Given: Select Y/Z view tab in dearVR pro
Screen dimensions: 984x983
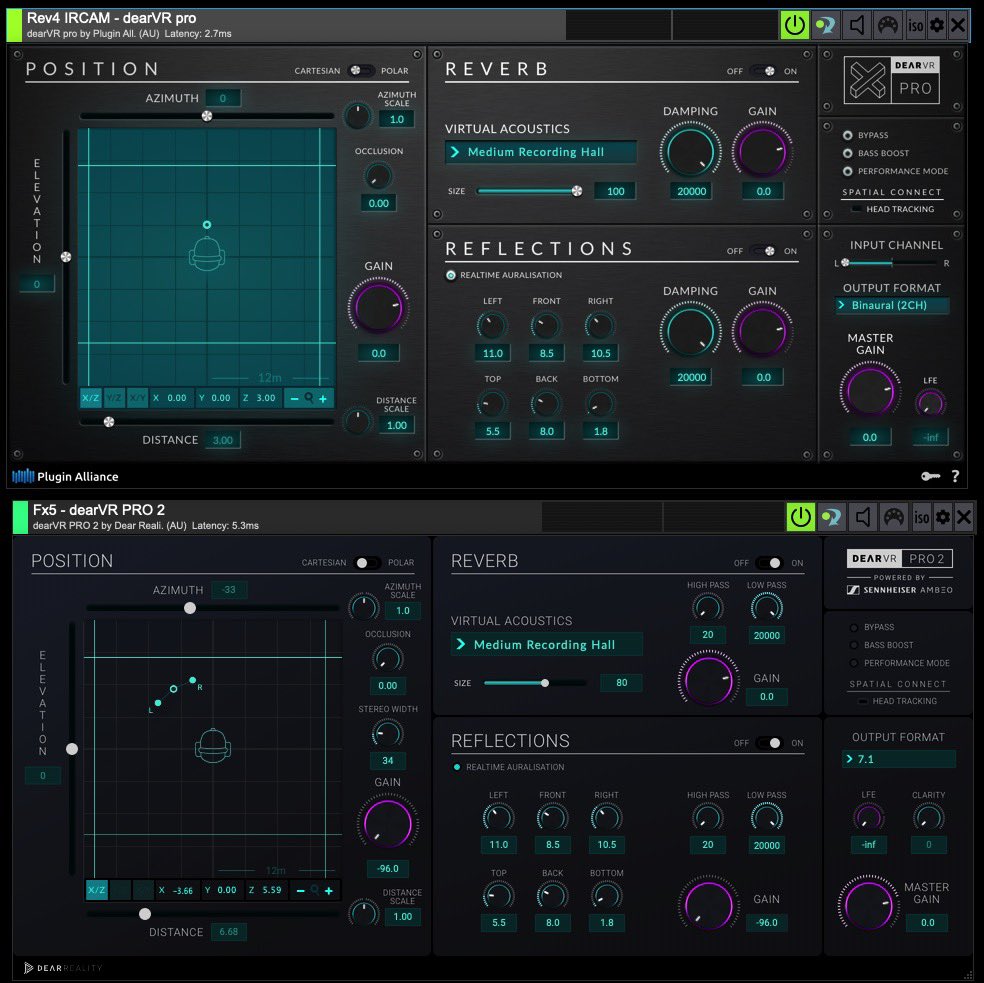Looking at the screenshot, I should (x=114, y=398).
